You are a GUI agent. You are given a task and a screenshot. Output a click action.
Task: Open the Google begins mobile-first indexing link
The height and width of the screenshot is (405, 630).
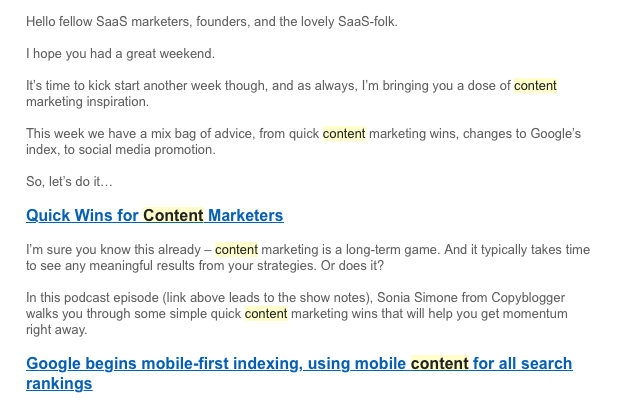pos(299,373)
